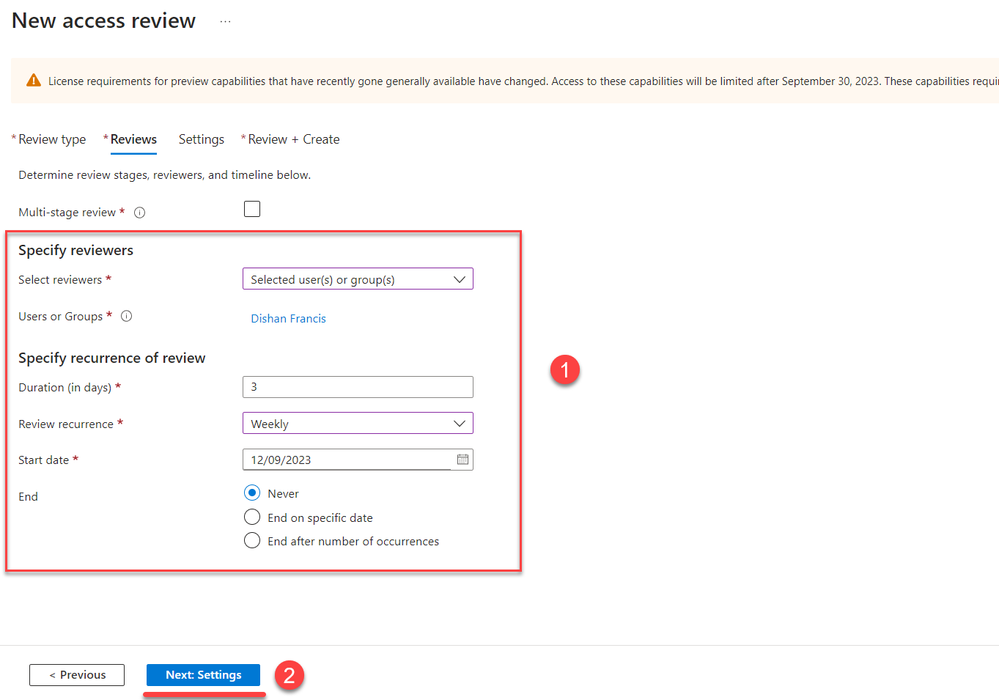
Task: Click the Users or Groups label
Action: point(61,317)
